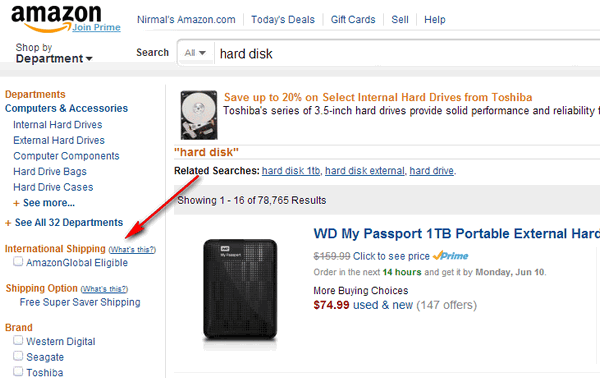Open the Prime logo beside price
This screenshot has height=378, width=600.
click(x=451, y=256)
